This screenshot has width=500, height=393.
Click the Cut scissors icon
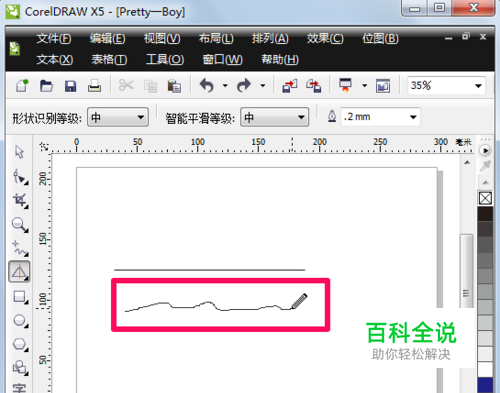pos(126,85)
